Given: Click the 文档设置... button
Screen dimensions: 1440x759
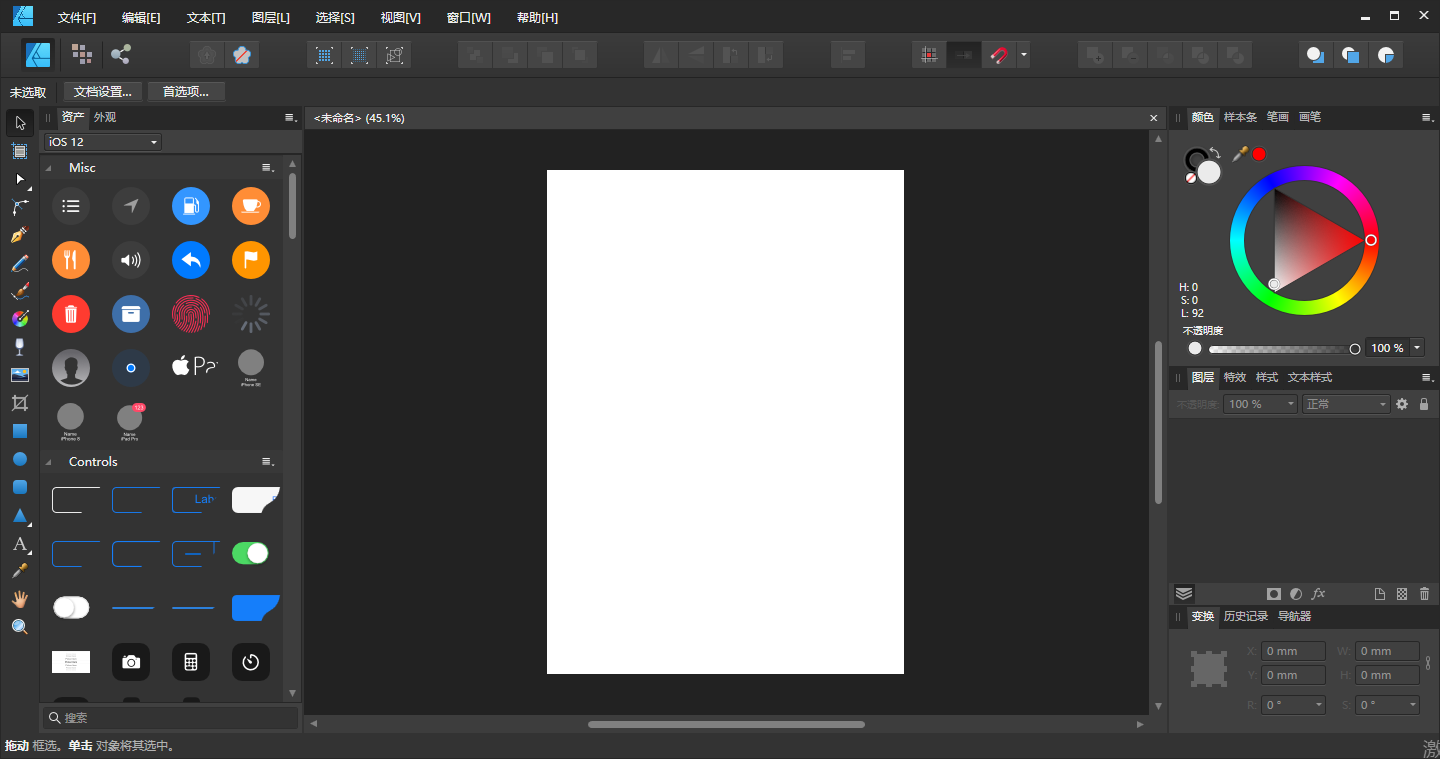Looking at the screenshot, I should pyautogui.click(x=103, y=92).
